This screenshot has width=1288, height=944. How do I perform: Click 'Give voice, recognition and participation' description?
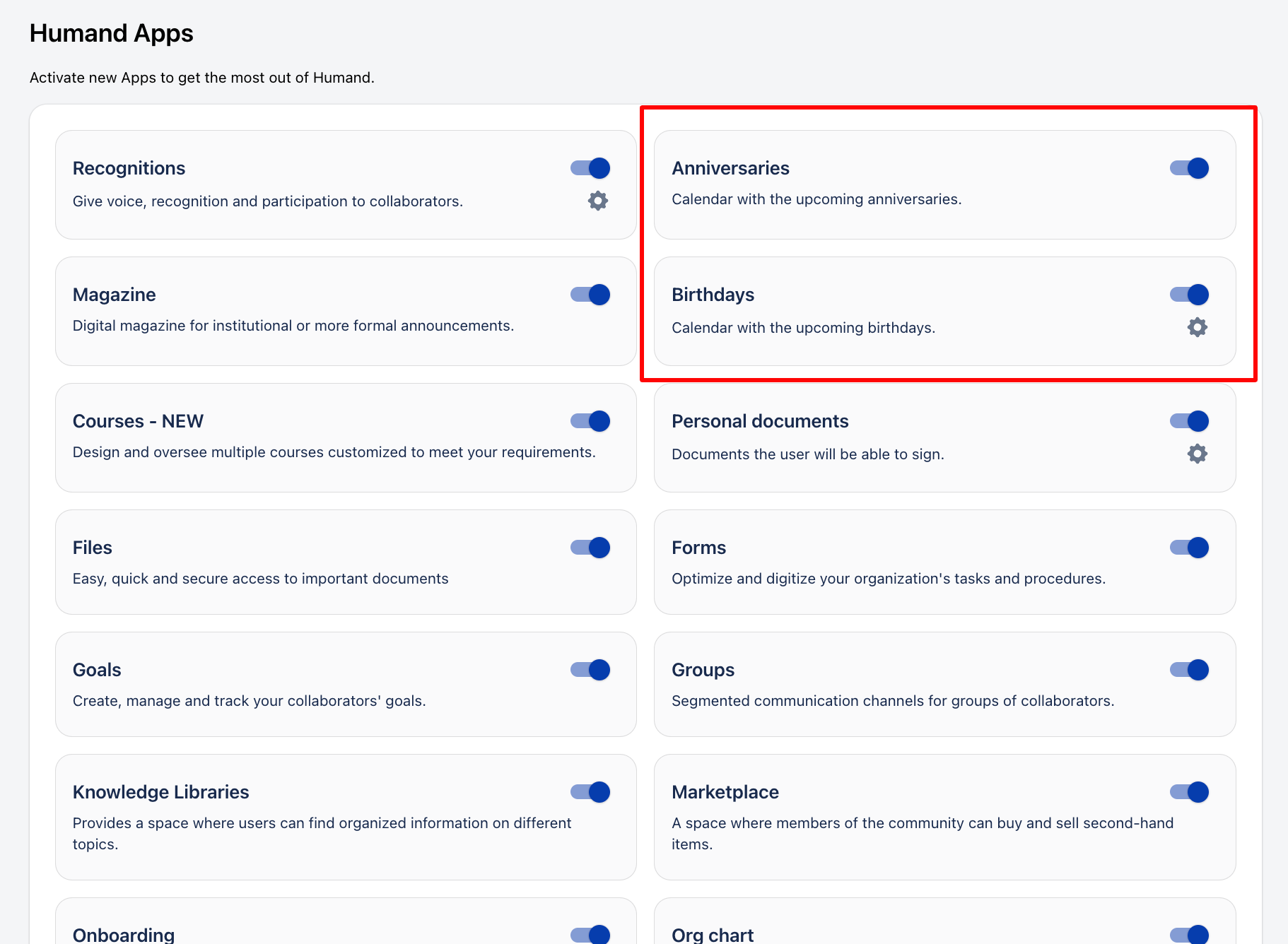coord(268,201)
